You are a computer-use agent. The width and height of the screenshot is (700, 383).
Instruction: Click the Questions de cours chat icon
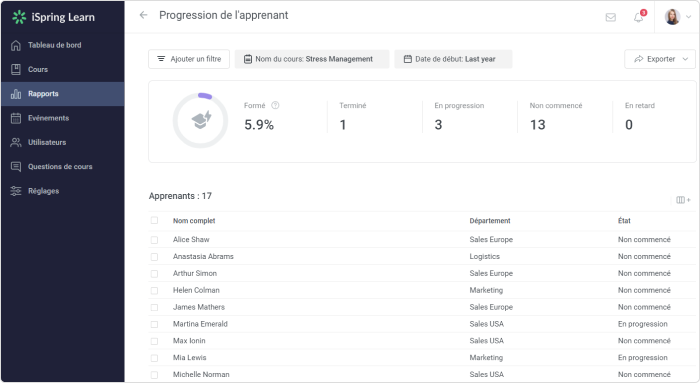point(16,167)
